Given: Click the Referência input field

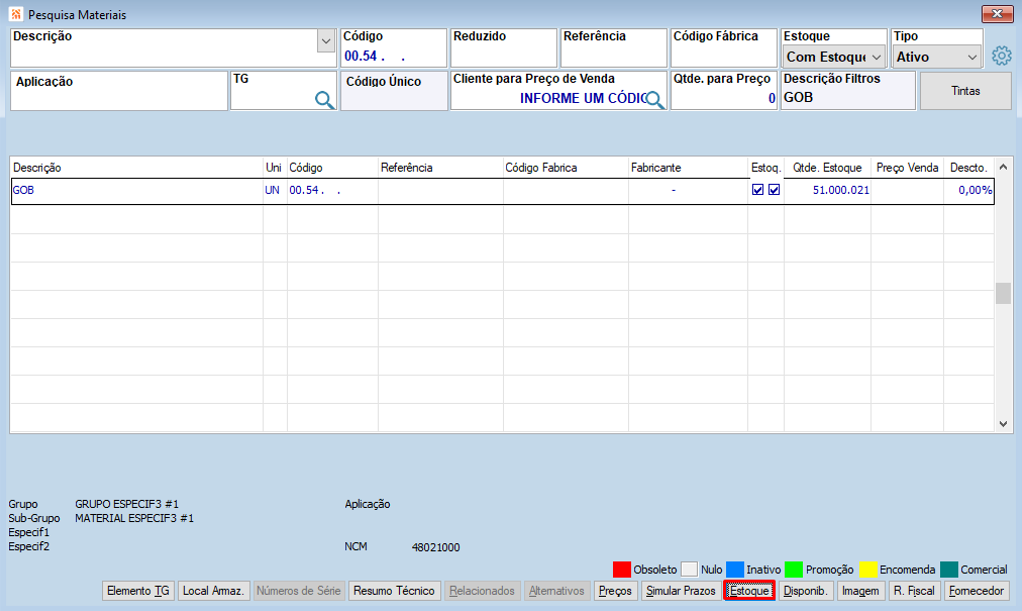Looking at the screenshot, I should click(613, 48).
